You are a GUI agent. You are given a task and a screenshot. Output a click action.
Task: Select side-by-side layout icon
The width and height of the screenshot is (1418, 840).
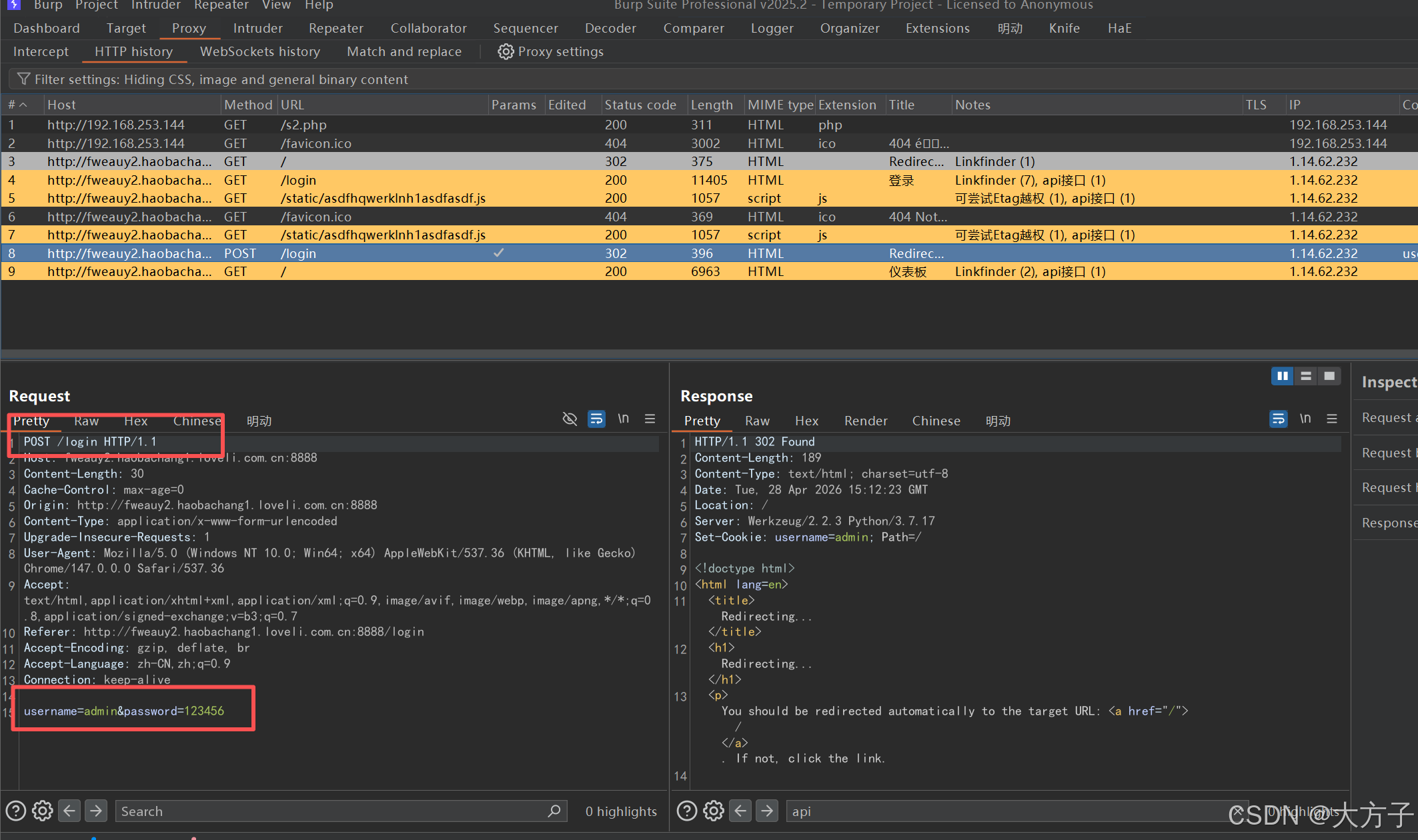[1282, 376]
